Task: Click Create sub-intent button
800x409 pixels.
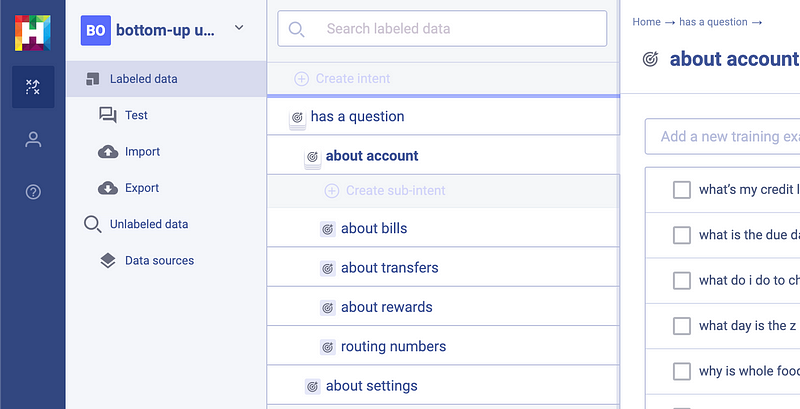Action: 395,190
